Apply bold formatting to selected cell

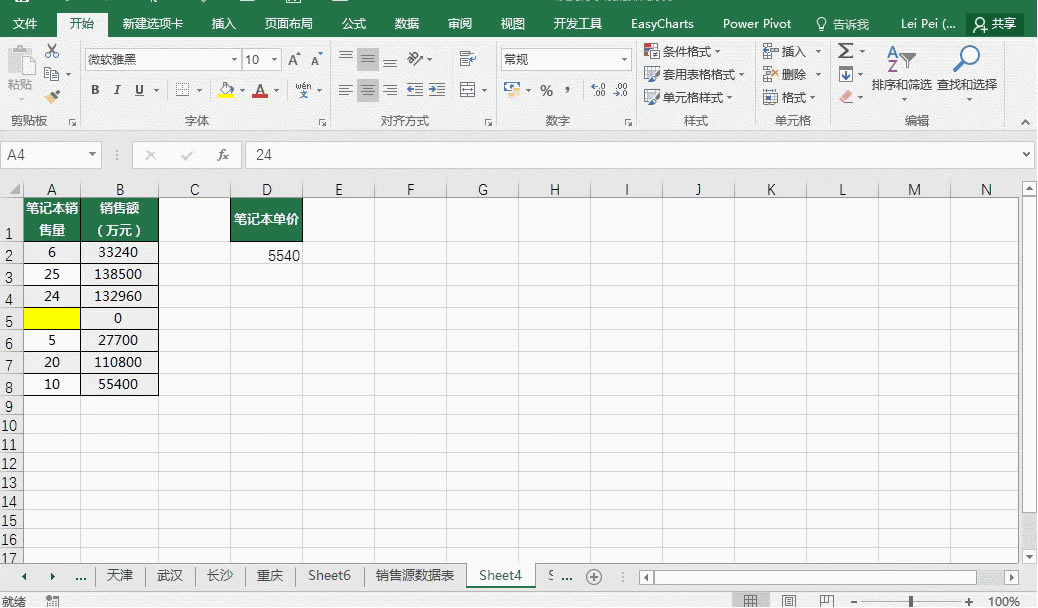point(95,89)
